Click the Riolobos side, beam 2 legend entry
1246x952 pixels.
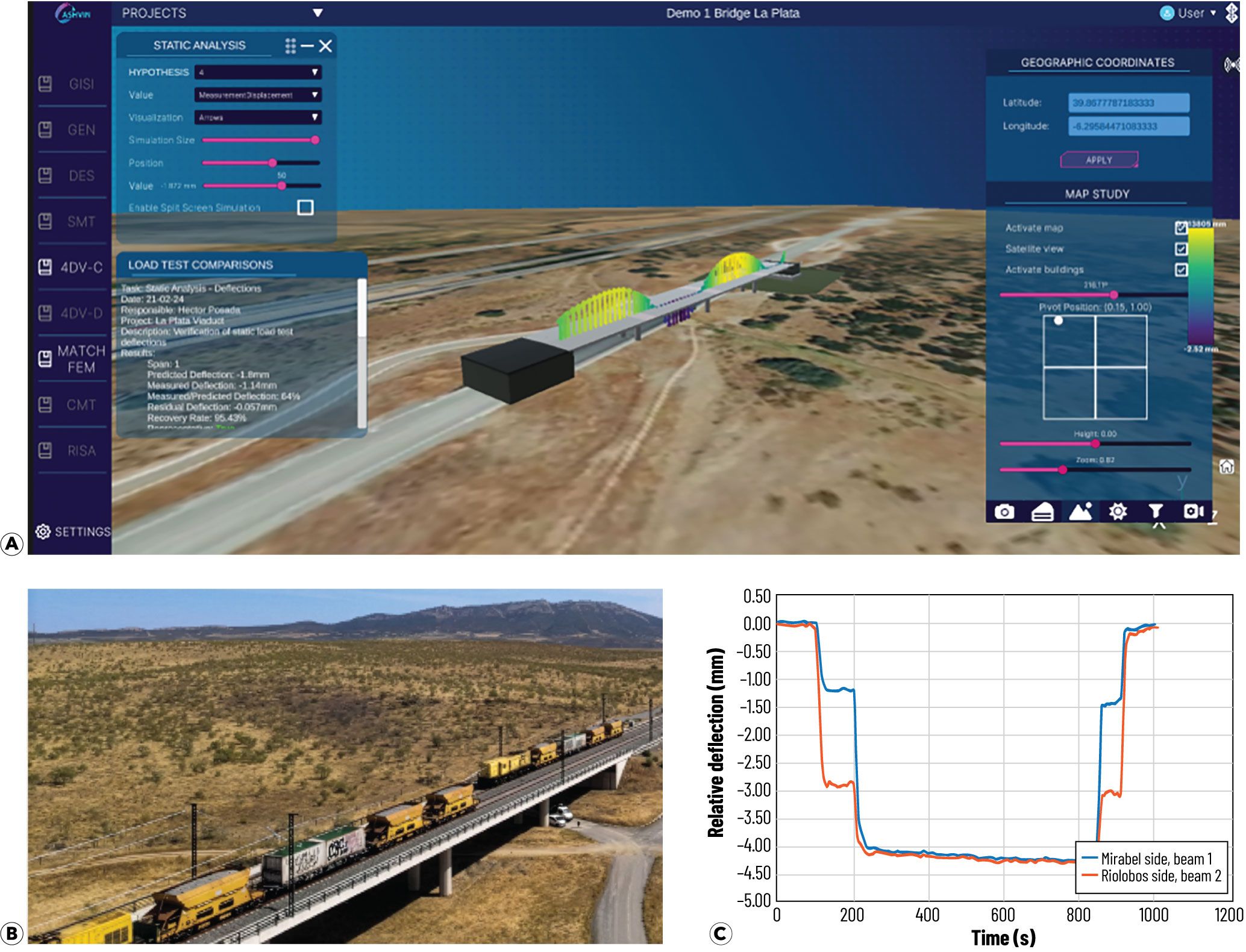(1151, 876)
